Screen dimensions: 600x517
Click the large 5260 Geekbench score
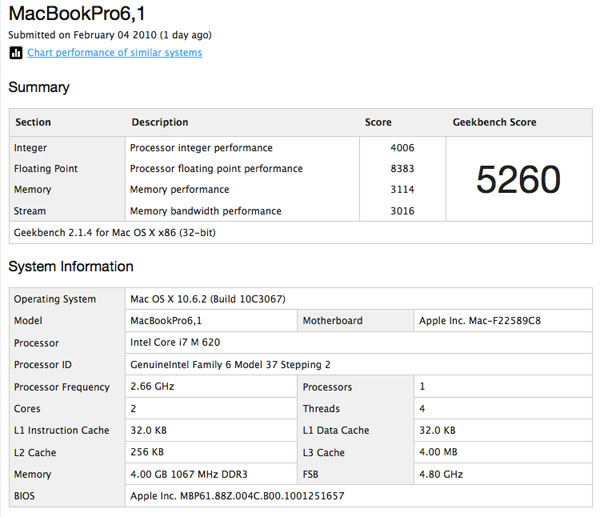518,180
